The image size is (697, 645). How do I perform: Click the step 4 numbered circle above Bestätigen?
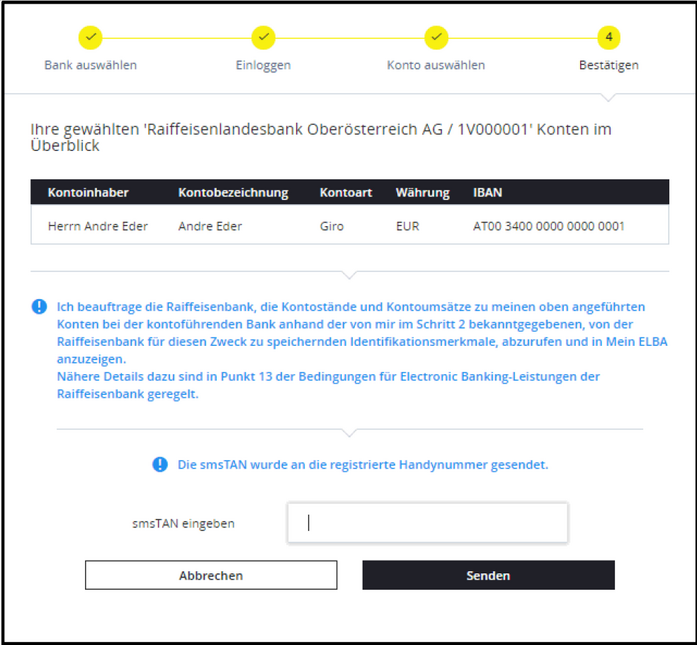[x=609, y=37]
